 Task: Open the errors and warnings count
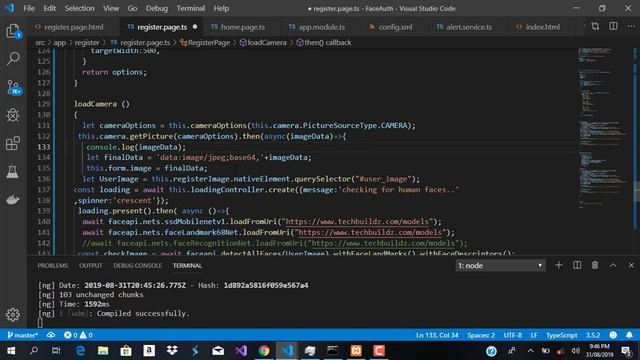(78, 335)
